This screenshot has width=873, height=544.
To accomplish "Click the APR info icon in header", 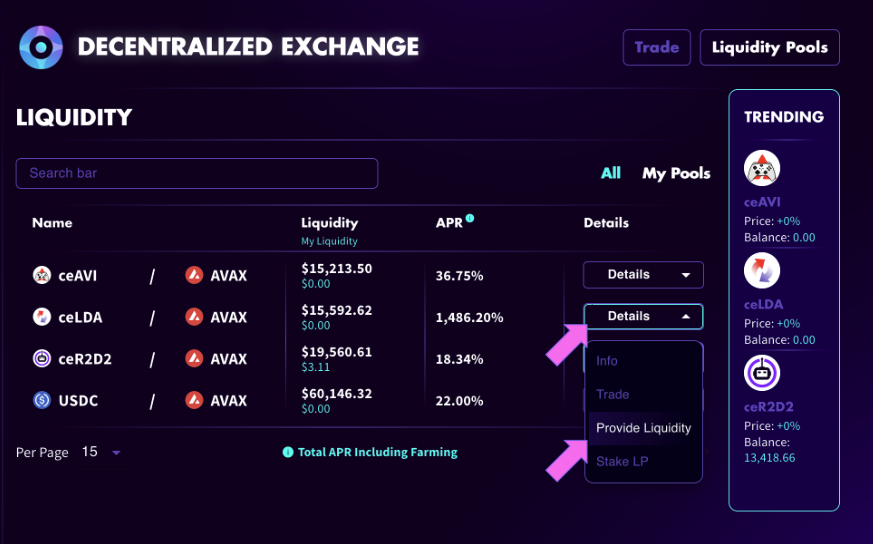I will [470, 218].
